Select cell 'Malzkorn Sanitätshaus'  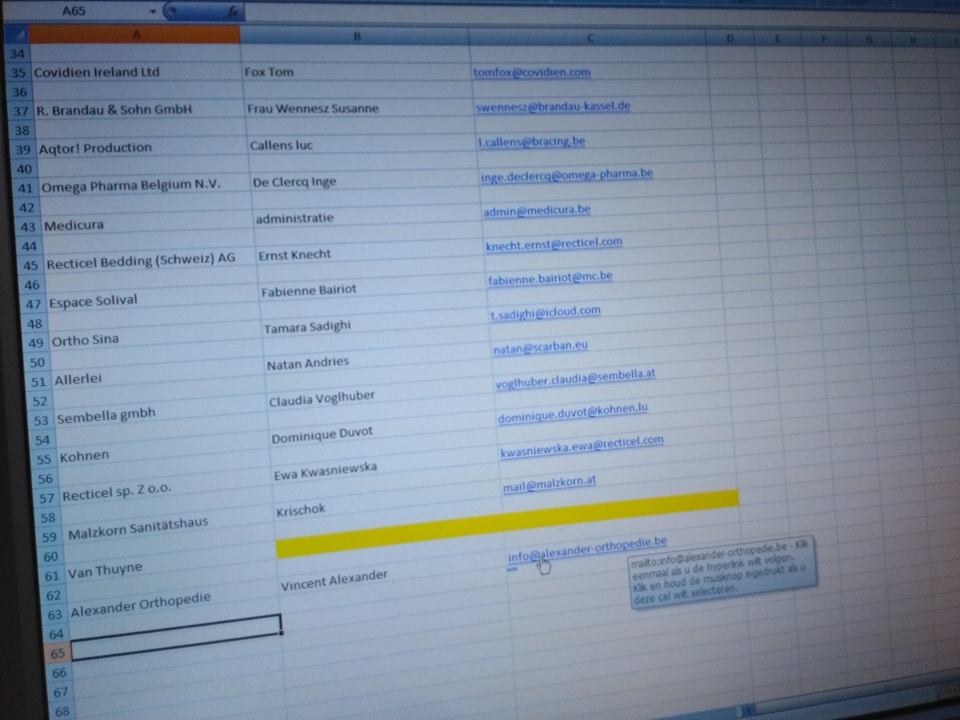[x=138, y=528]
